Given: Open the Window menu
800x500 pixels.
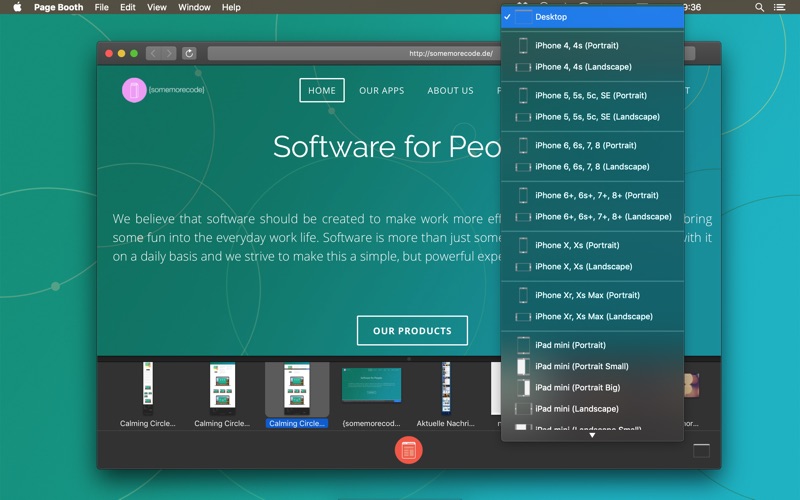Looking at the screenshot, I should [x=194, y=7].
